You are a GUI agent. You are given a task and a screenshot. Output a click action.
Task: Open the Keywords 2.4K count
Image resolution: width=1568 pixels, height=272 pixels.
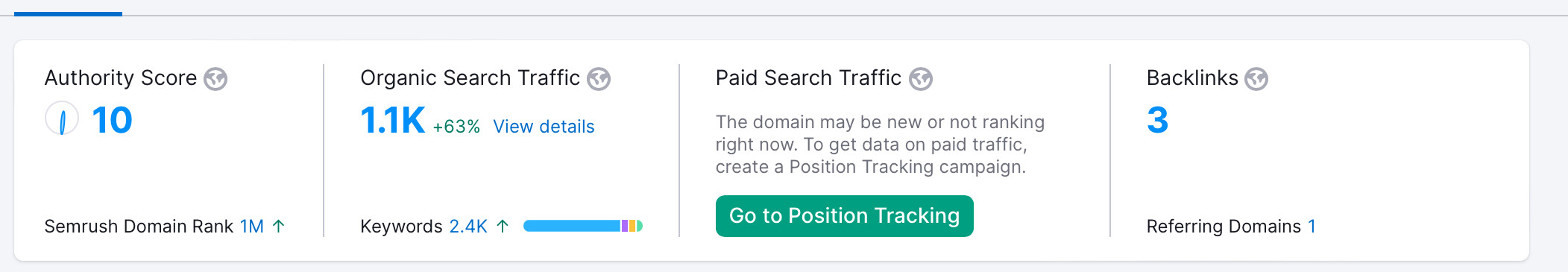tap(468, 226)
